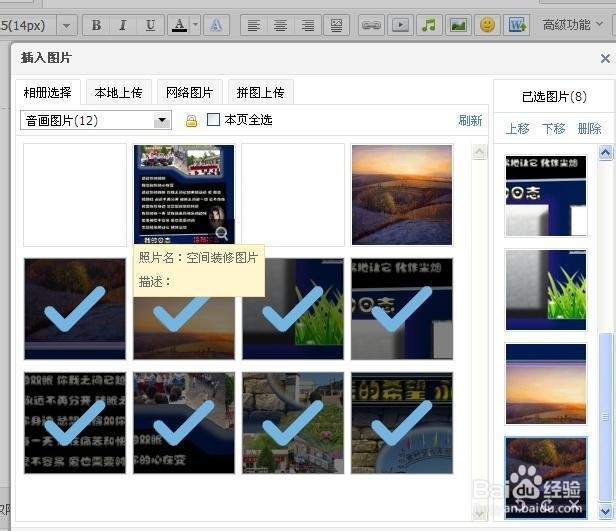The image size is (616, 531).
Task: Toggle bold formatting in toolbar
Action: pyautogui.click(x=96, y=25)
